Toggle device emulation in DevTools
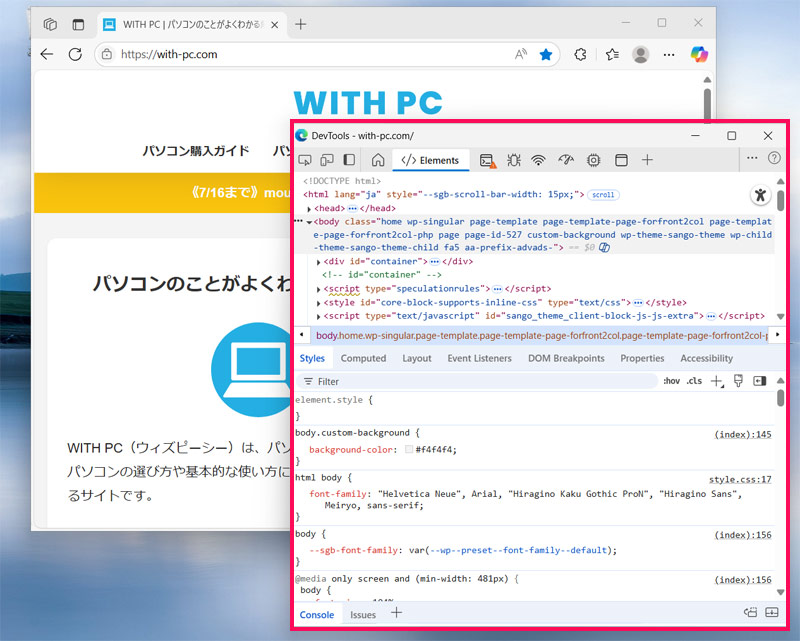Image resolution: width=800 pixels, height=641 pixels. pos(327,160)
